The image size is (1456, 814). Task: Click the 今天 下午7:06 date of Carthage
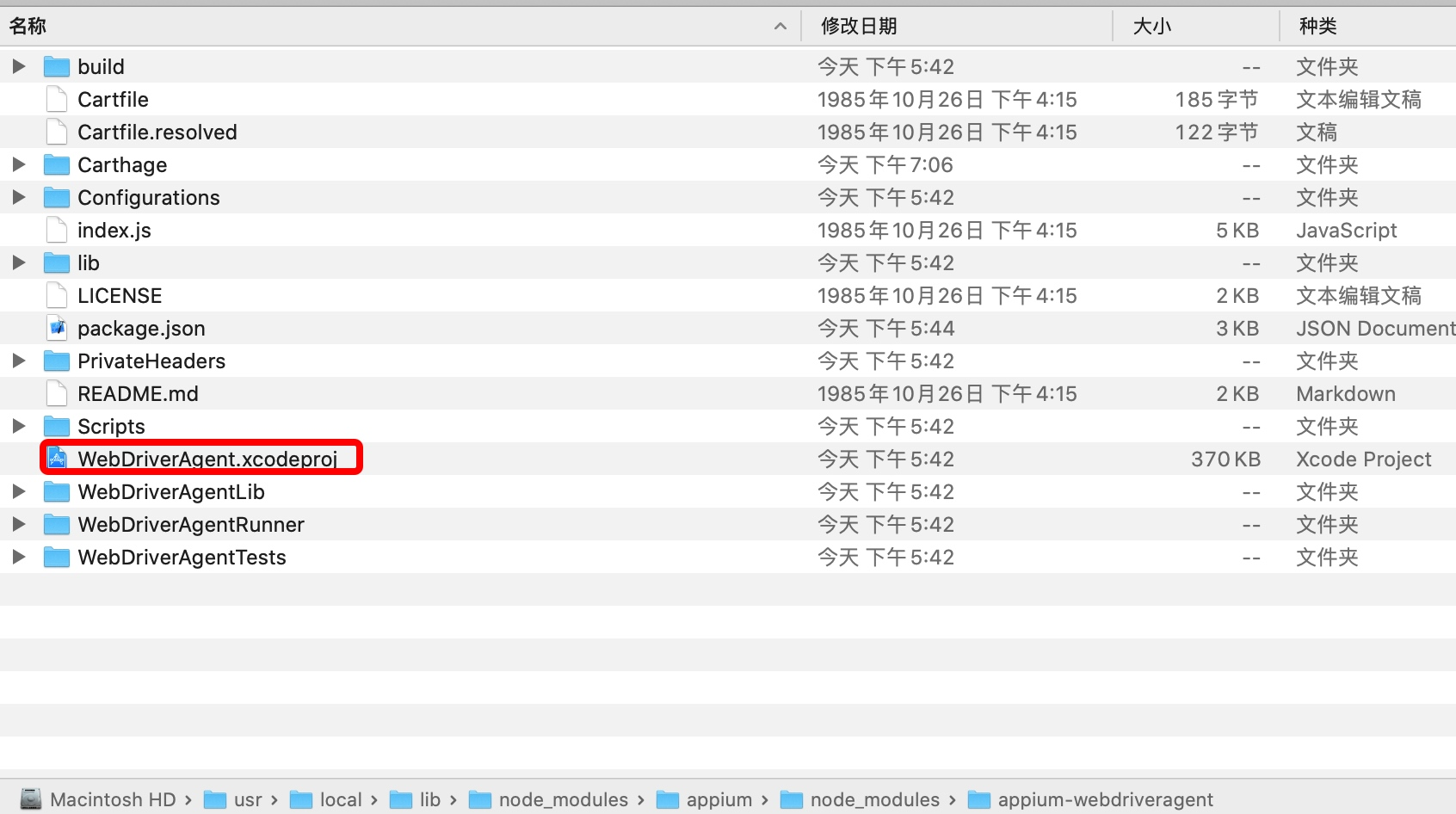[x=885, y=164]
